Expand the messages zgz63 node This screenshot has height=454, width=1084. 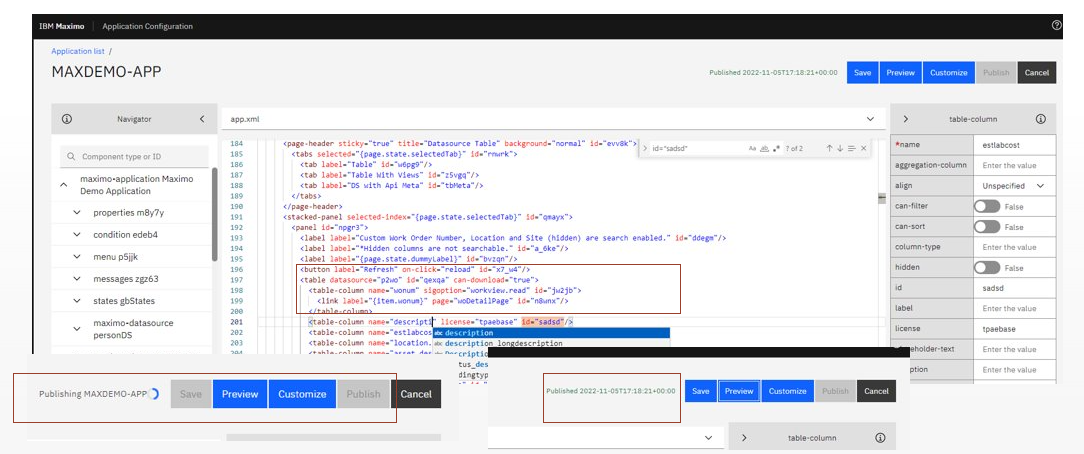(77, 279)
